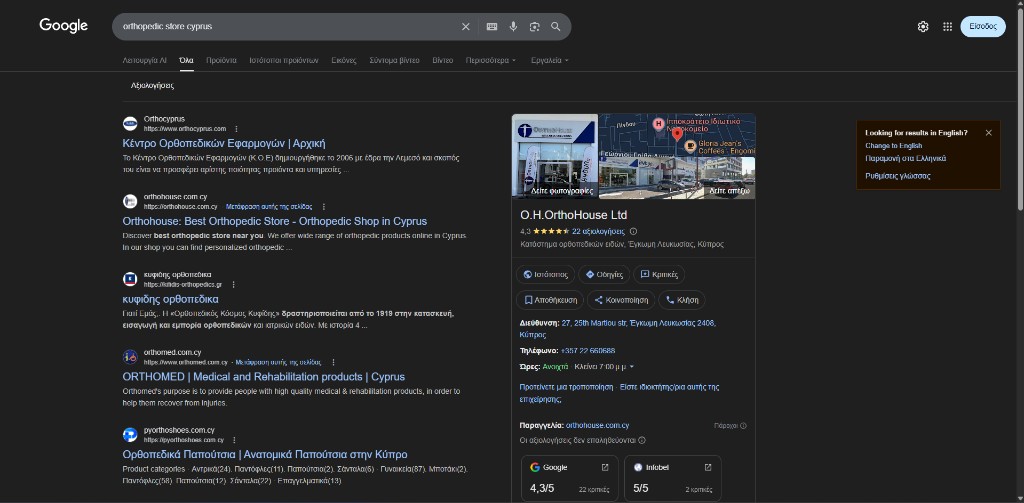Click the Παροχοί info icon
This screenshot has height=503, width=1024.
coord(743,426)
